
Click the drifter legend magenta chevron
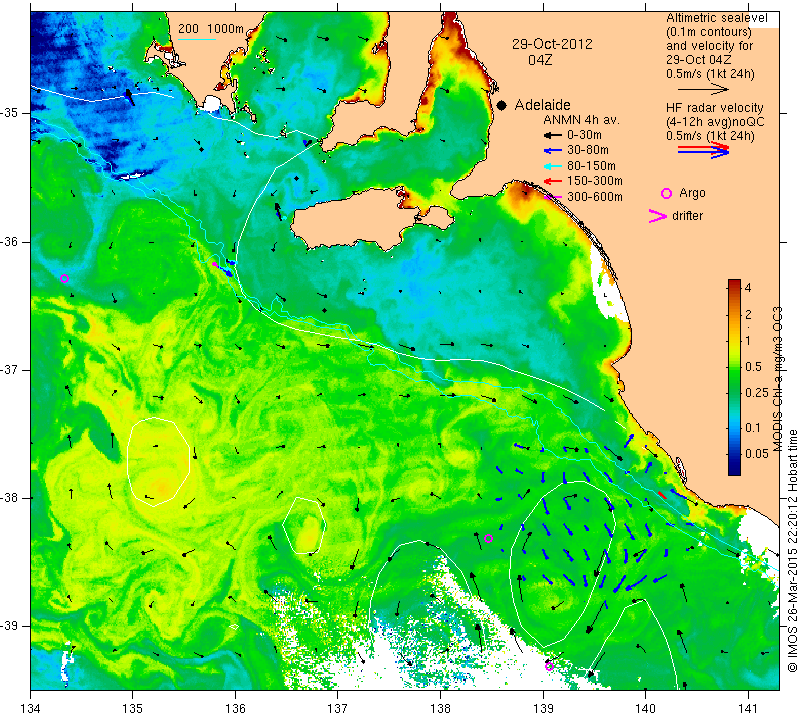[x=658, y=216]
